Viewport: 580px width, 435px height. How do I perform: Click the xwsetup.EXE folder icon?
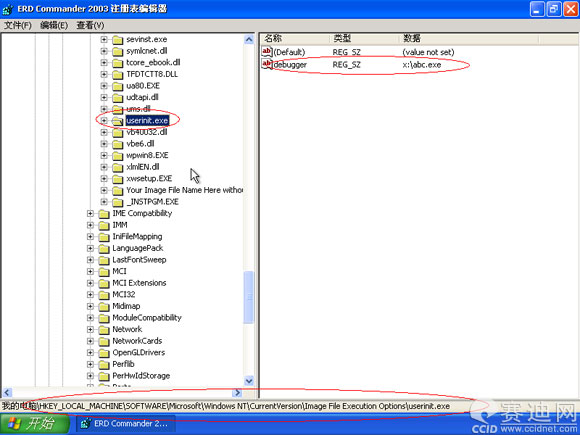(x=118, y=179)
